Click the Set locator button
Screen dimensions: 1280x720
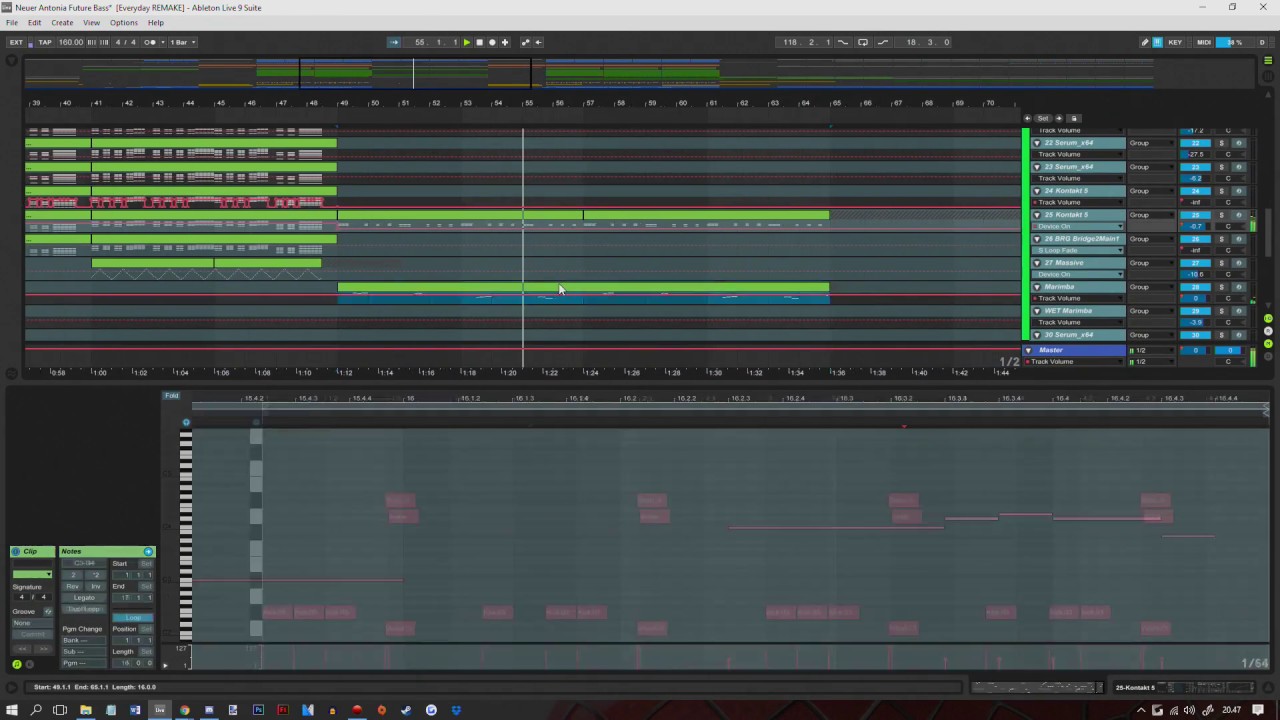coord(1042,118)
